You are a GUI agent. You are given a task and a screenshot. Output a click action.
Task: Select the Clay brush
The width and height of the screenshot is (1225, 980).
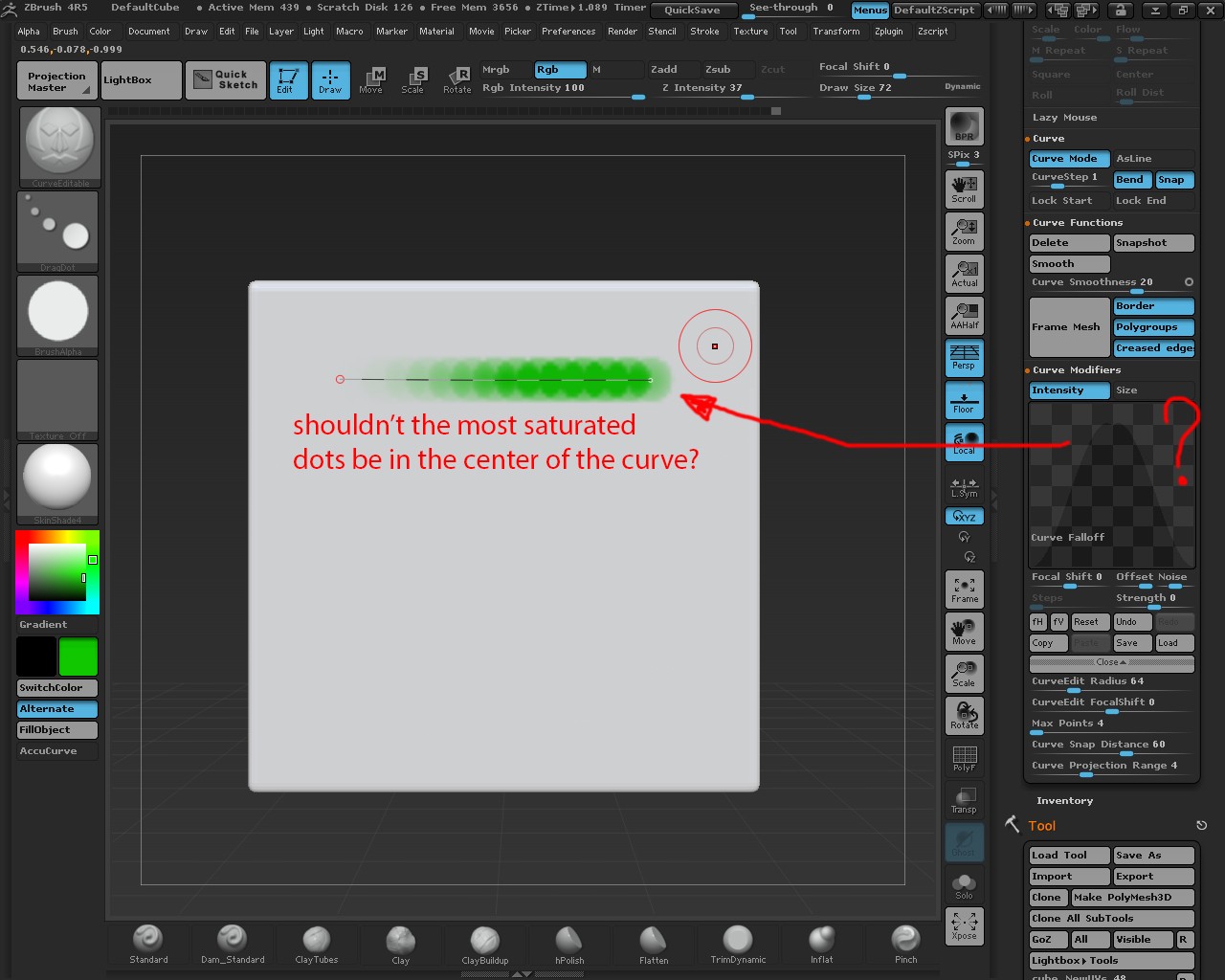[401, 945]
